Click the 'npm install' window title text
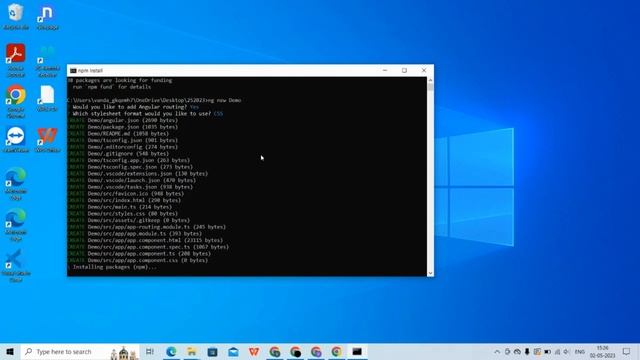The height and width of the screenshot is (360, 640). [90, 71]
